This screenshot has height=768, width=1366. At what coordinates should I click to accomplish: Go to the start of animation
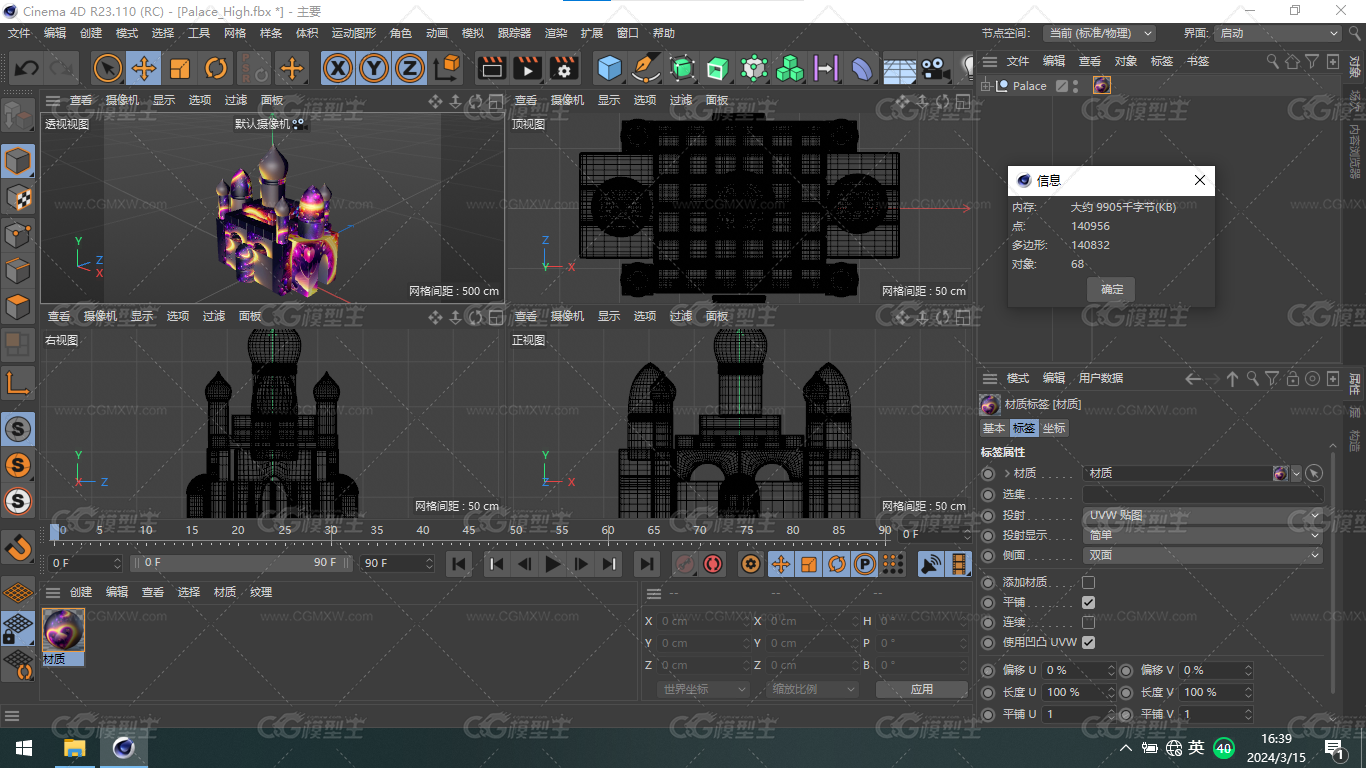tap(459, 564)
